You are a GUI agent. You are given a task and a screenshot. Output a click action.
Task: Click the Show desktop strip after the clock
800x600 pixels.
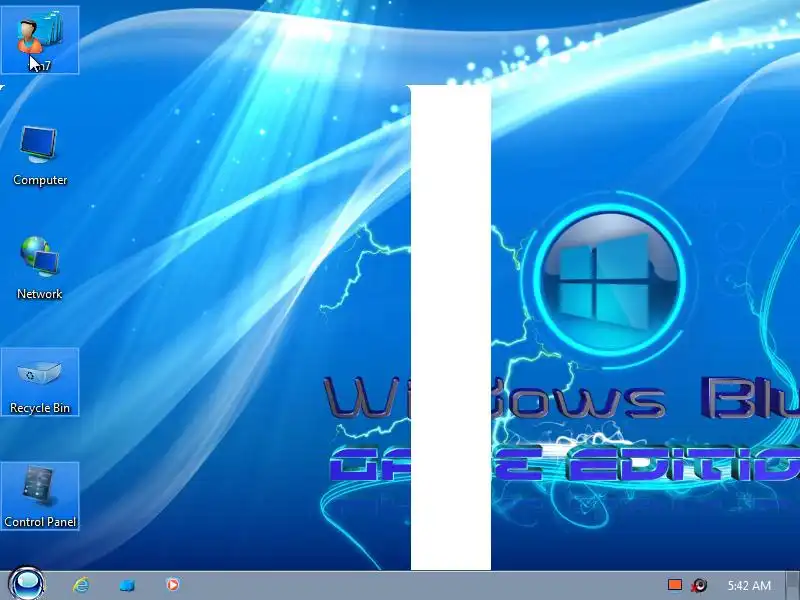click(x=792, y=585)
